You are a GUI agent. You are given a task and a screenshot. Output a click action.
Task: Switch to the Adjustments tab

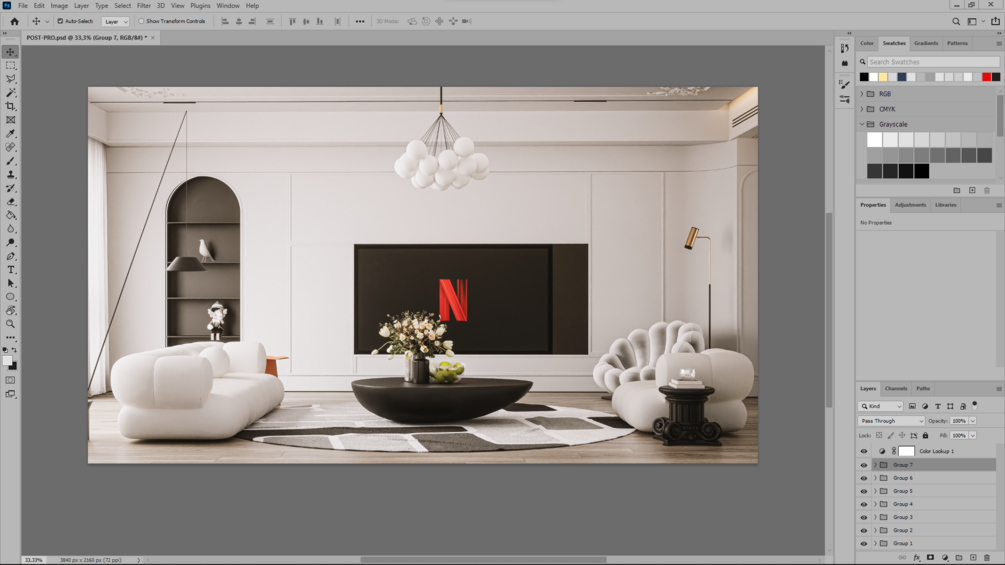pos(910,205)
